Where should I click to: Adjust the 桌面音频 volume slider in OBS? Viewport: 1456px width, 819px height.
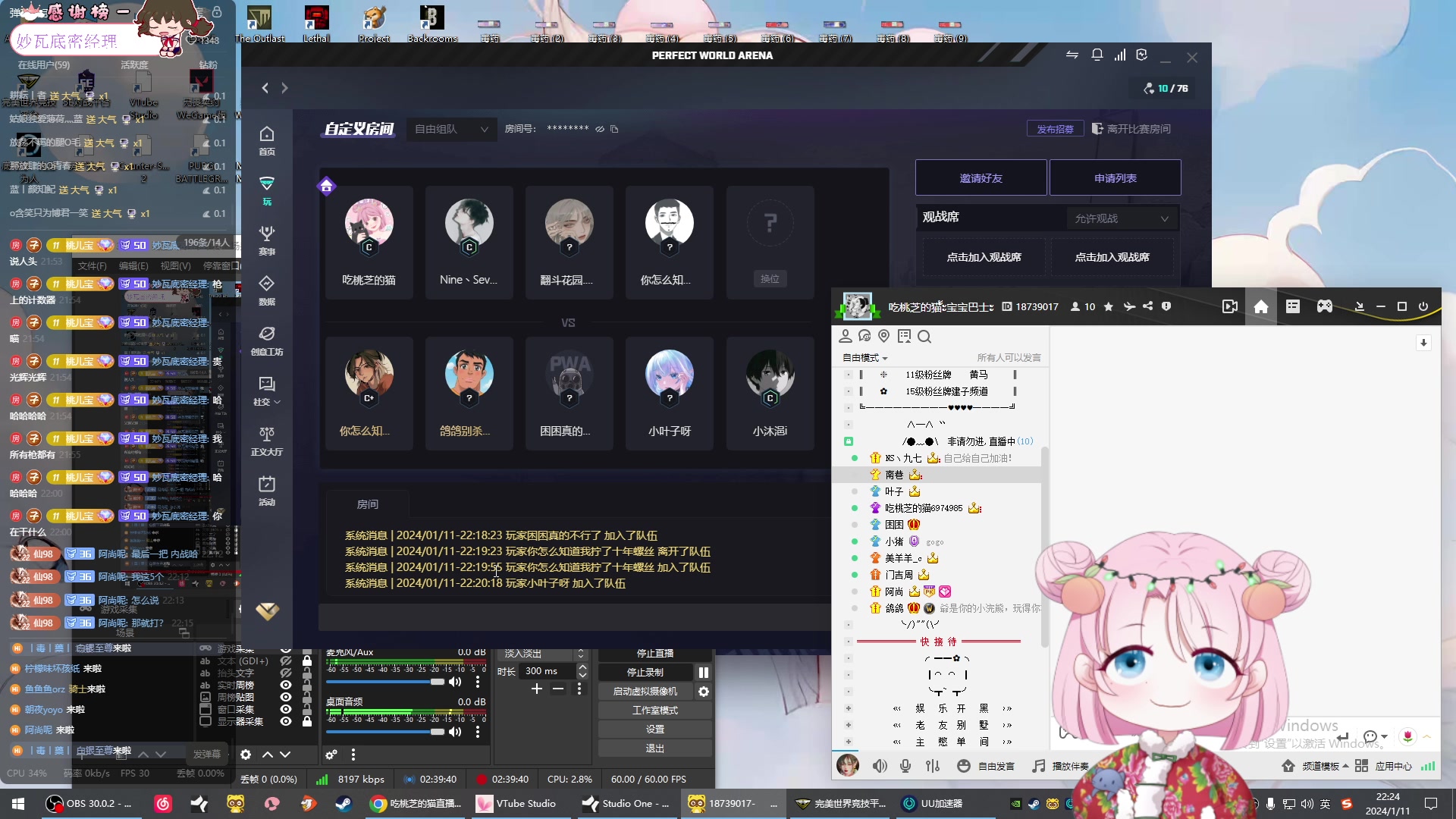coord(385,732)
